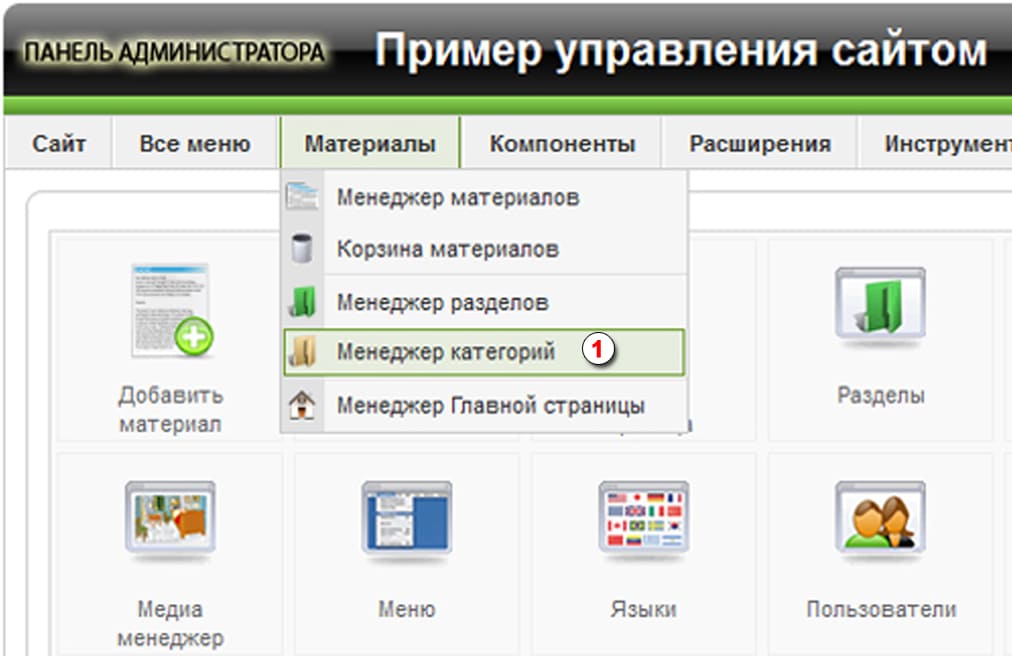
Task: Click the icon beside Менеджер материалов
Action: 302,197
